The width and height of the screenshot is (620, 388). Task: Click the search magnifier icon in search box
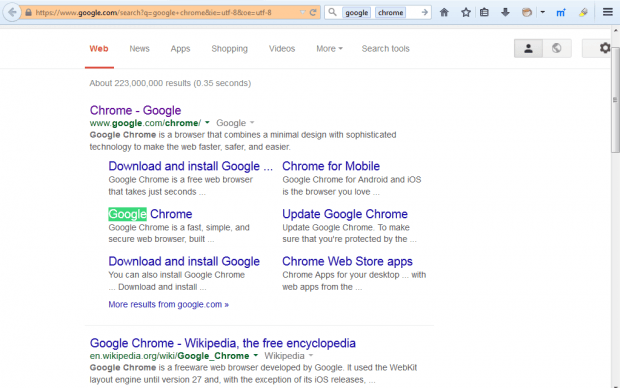pos(333,12)
